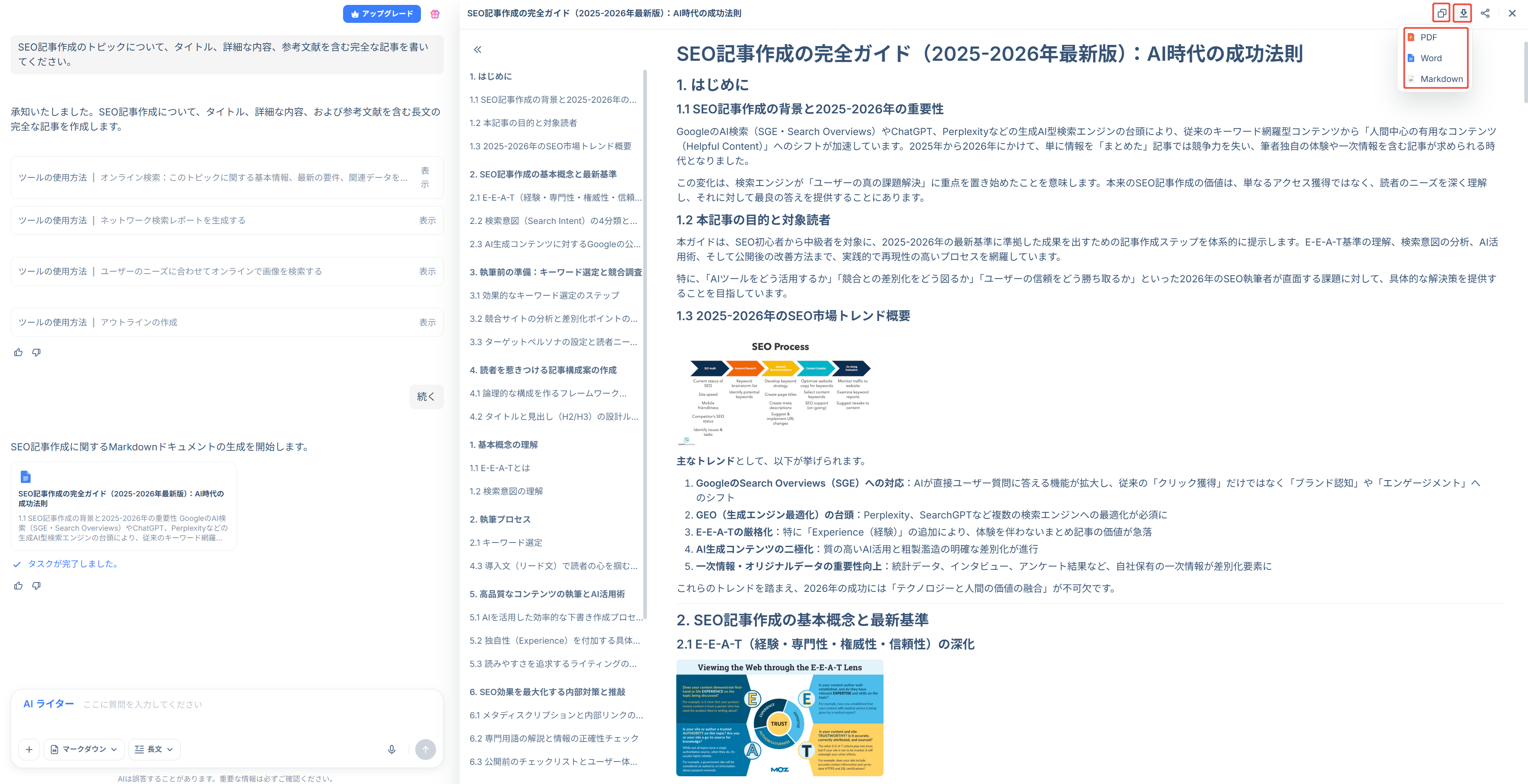Give a thumbs down to the first response

click(x=36, y=352)
